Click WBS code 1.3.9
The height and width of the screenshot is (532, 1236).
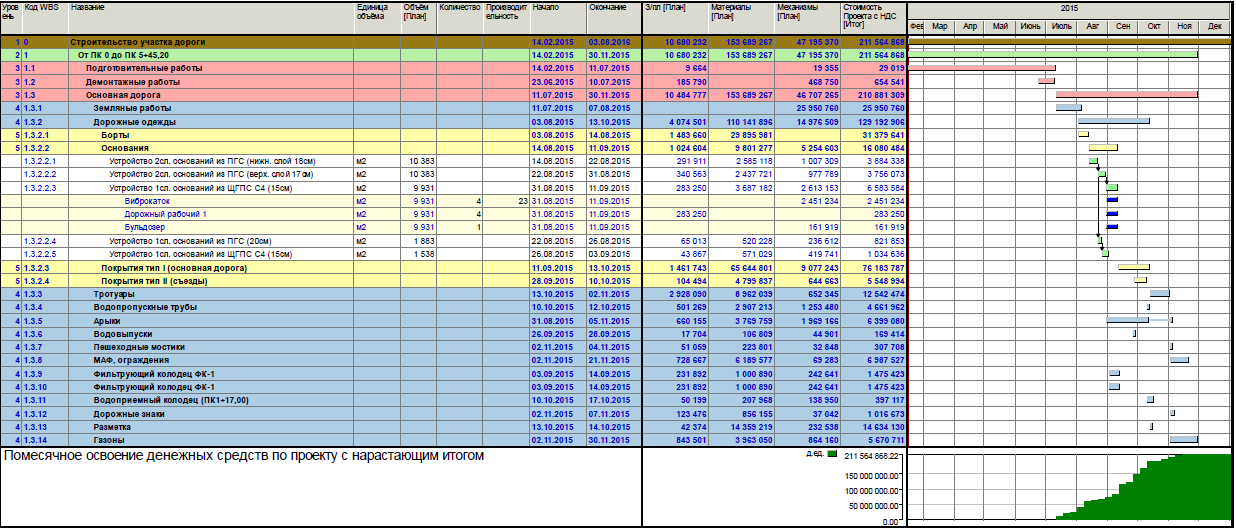[34, 373]
